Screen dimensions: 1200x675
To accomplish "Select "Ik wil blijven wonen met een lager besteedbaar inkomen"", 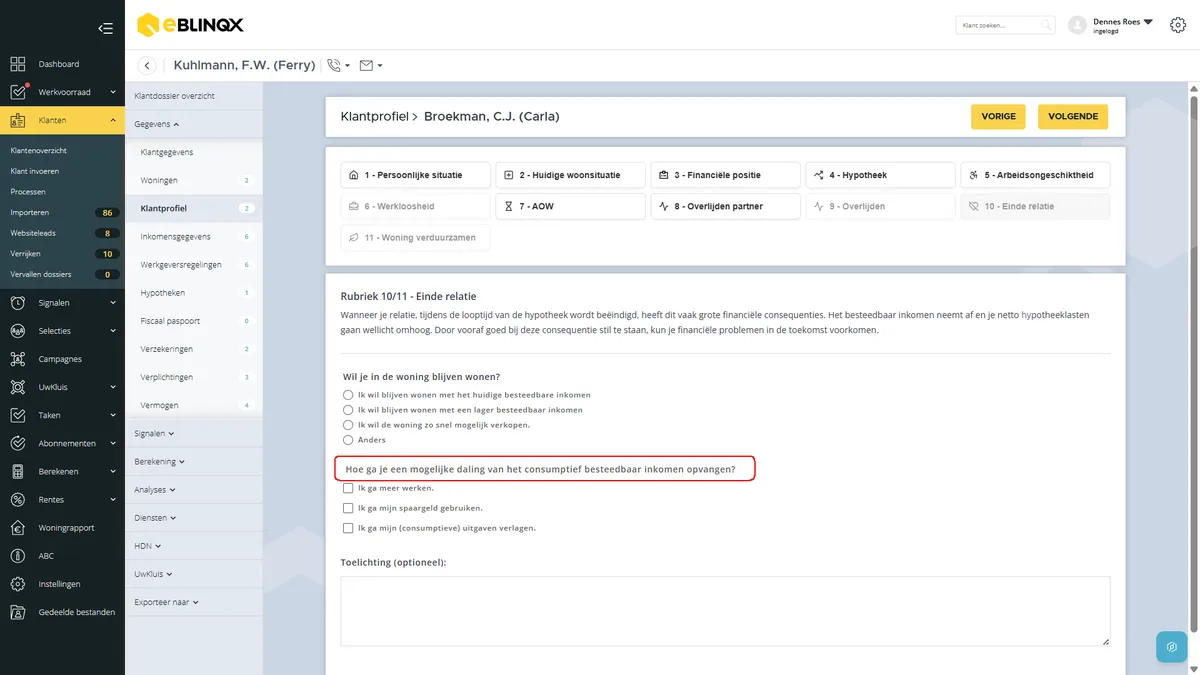I will point(348,410).
